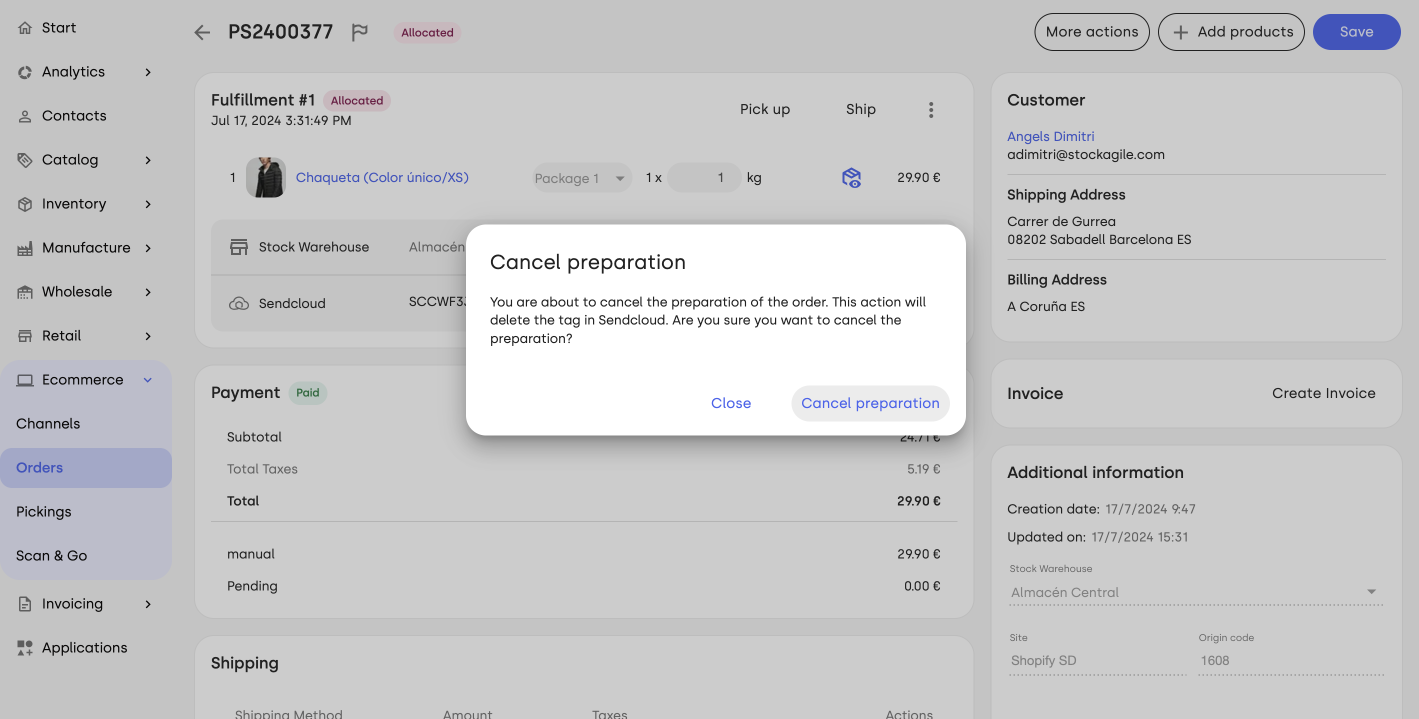This screenshot has height=719, width=1419.
Task: Click the plus icon in Add products
Action: pyautogui.click(x=1180, y=32)
